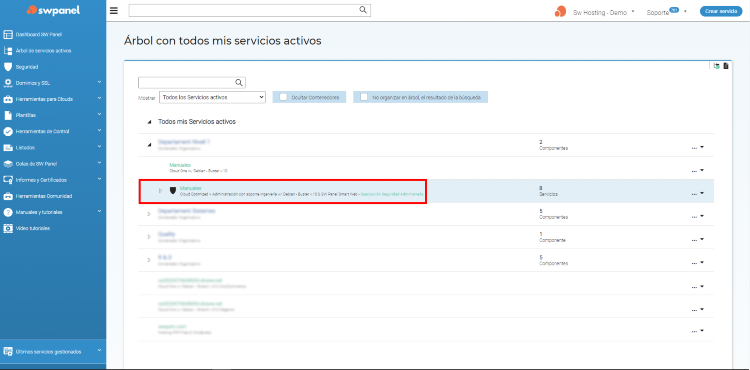Click Últimos servicios gestionados icon

click(x=8, y=352)
